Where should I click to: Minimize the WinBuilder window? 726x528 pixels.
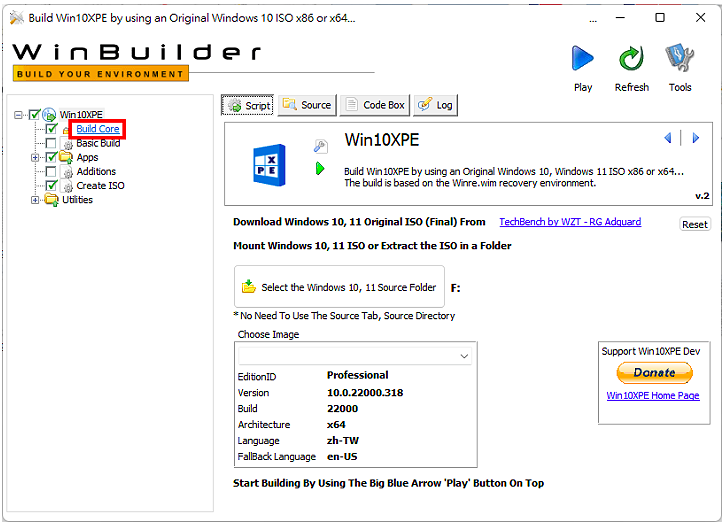pos(620,18)
